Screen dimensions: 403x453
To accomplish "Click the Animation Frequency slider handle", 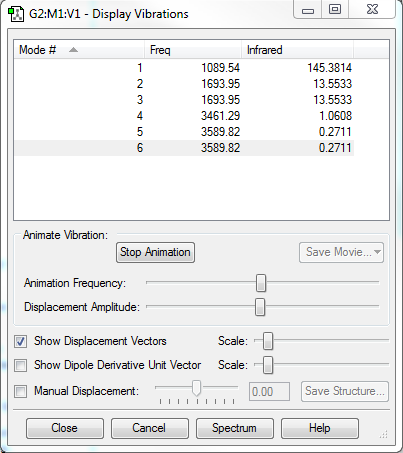I will pyautogui.click(x=261, y=283).
